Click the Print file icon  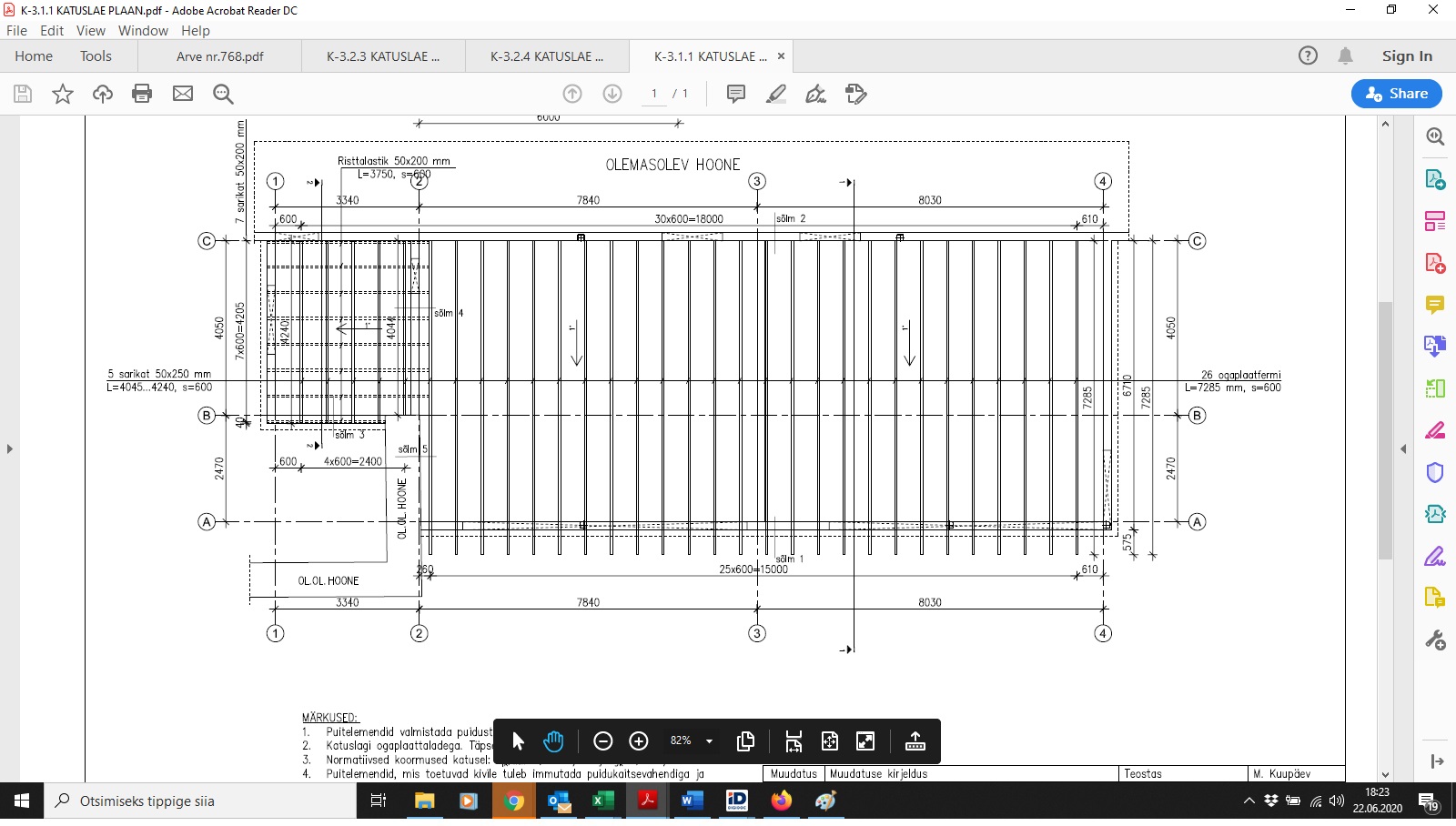pyautogui.click(x=142, y=94)
